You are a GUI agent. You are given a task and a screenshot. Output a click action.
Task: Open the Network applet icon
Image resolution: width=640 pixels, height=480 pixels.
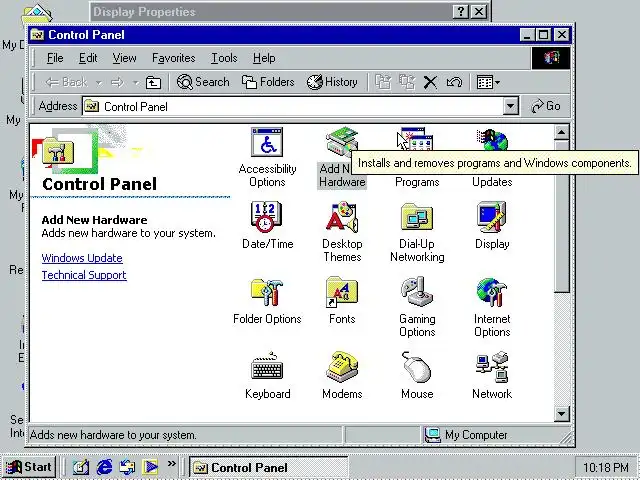click(492, 367)
